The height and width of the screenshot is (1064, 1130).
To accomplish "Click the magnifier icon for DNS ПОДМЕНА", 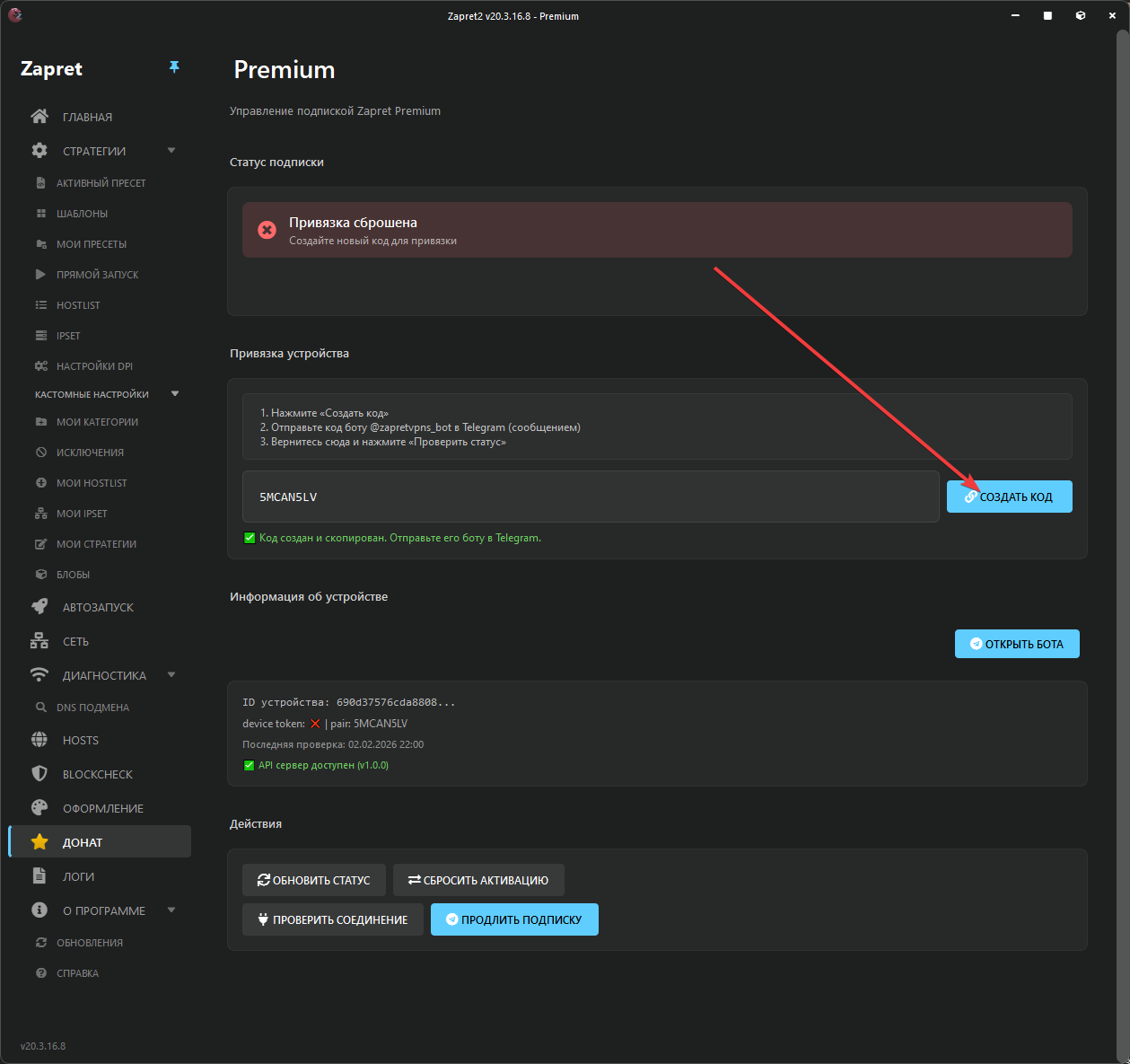I will pyautogui.click(x=40, y=708).
